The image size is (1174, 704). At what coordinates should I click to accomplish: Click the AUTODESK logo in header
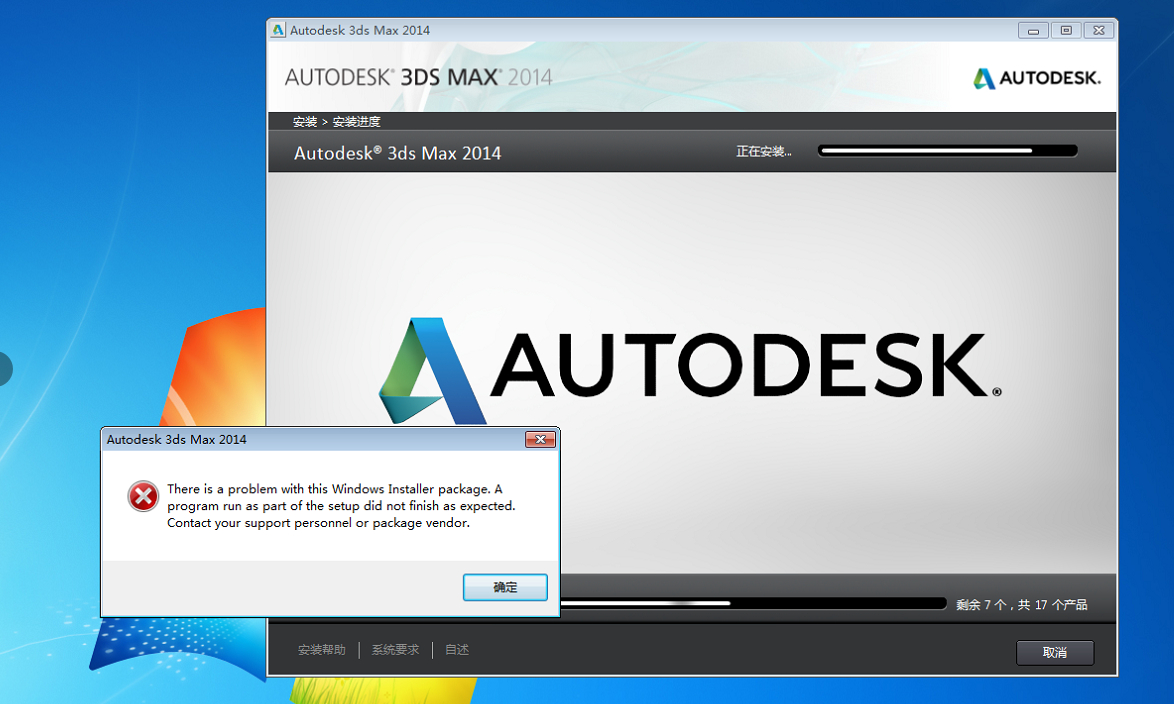coord(1037,78)
